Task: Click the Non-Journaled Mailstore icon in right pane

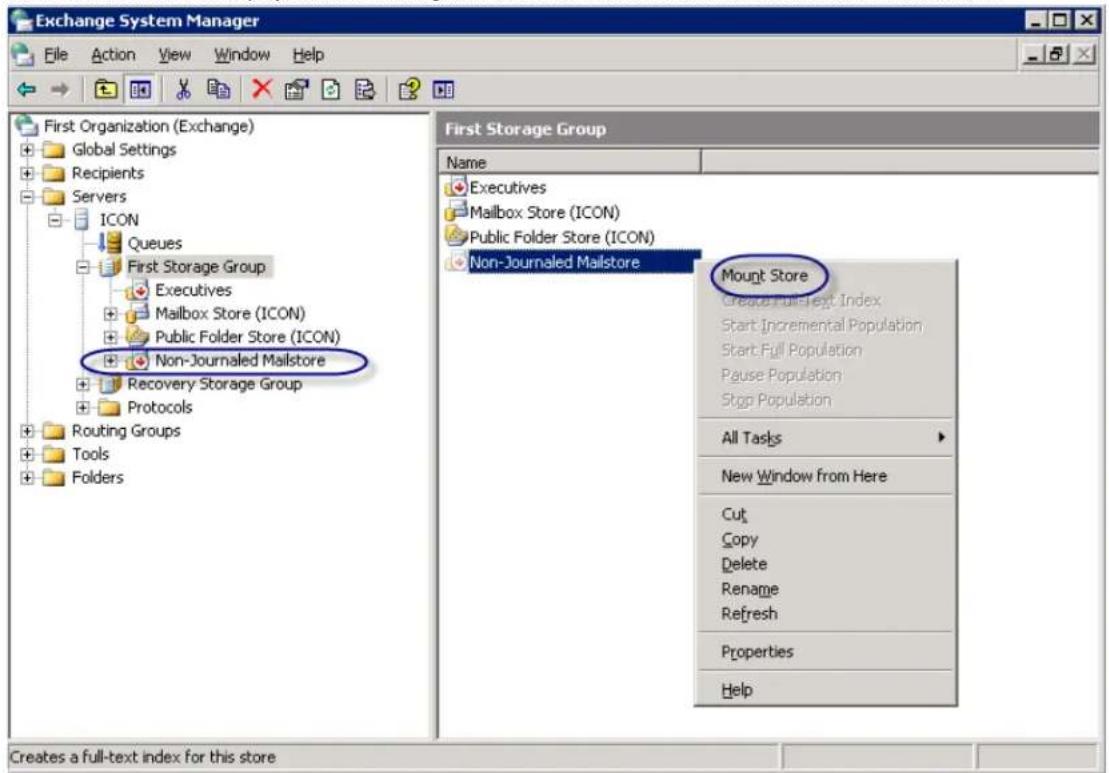Action: (x=456, y=262)
